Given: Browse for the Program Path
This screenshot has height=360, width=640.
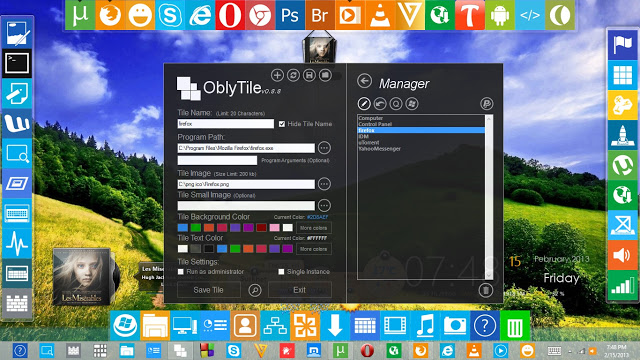Looking at the screenshot, I should 324,148.
